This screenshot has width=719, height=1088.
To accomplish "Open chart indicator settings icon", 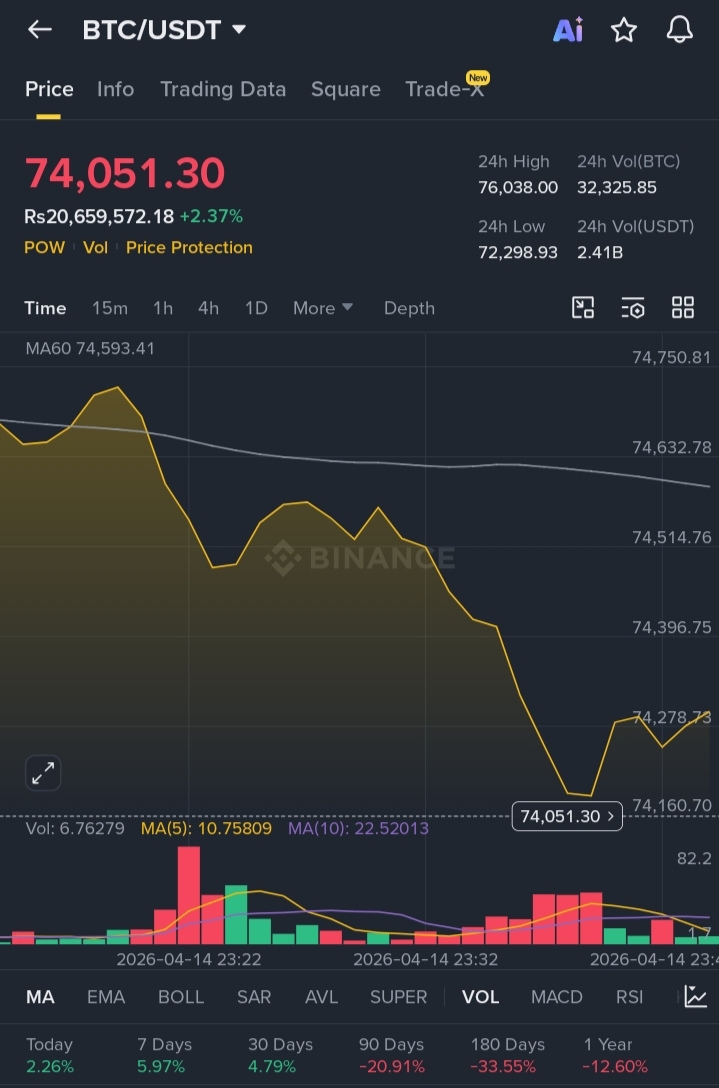I will pos(633,307).
